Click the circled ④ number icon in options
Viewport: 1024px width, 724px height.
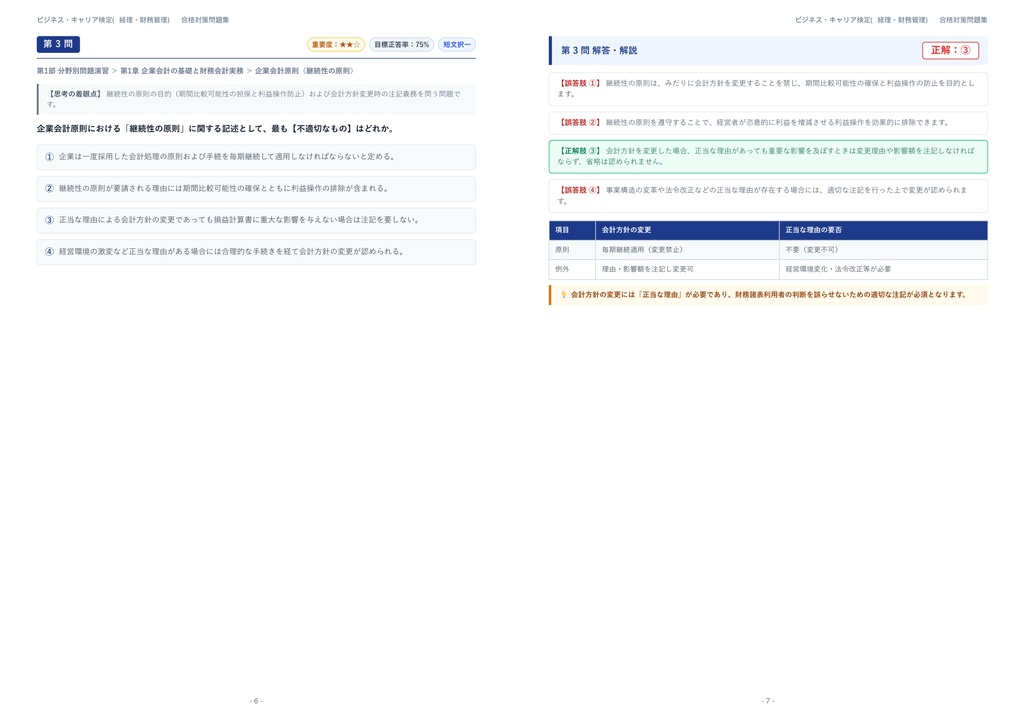[x=49, y=251]
